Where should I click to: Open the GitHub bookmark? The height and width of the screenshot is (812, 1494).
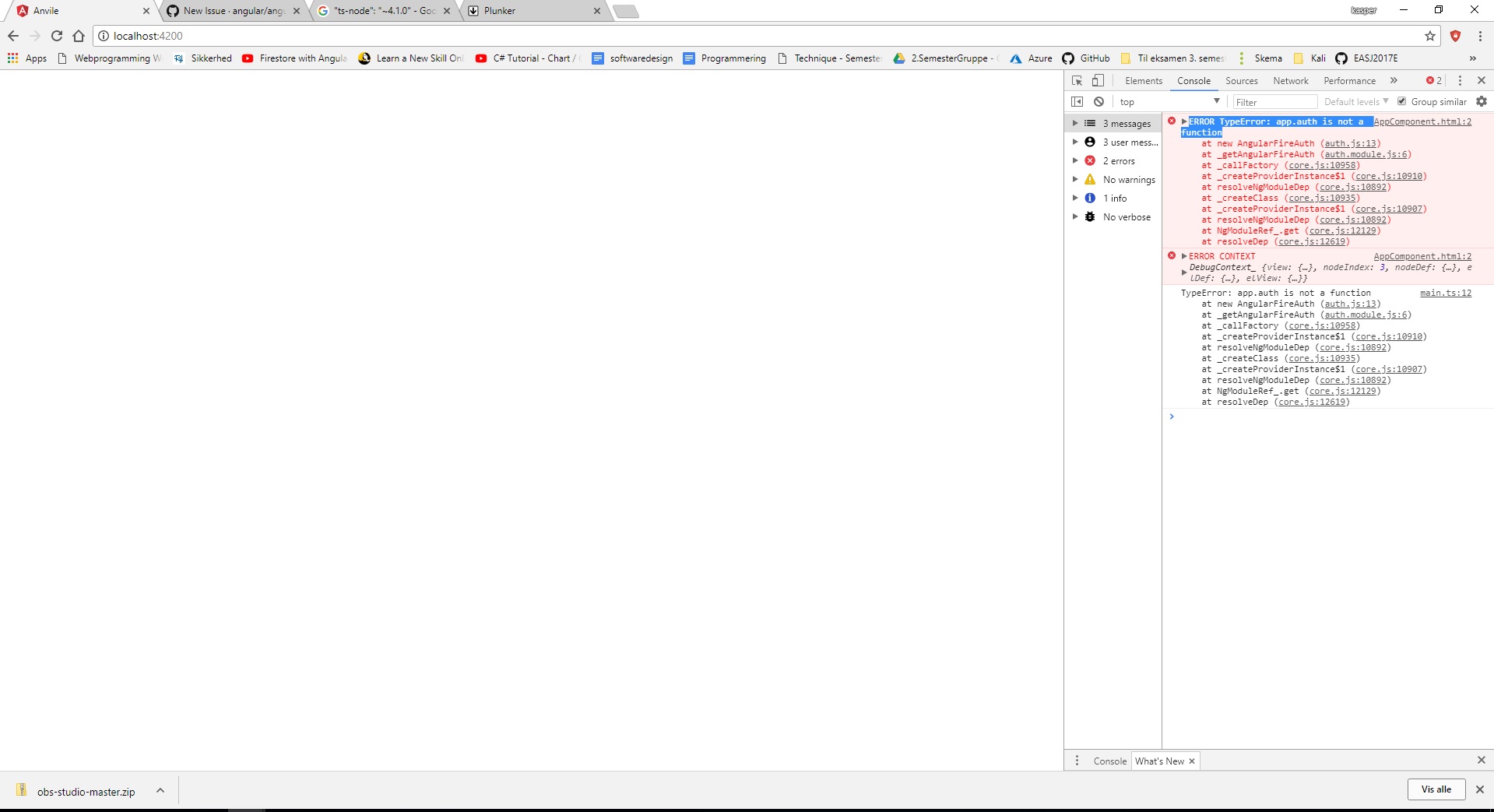point(1086,58)
